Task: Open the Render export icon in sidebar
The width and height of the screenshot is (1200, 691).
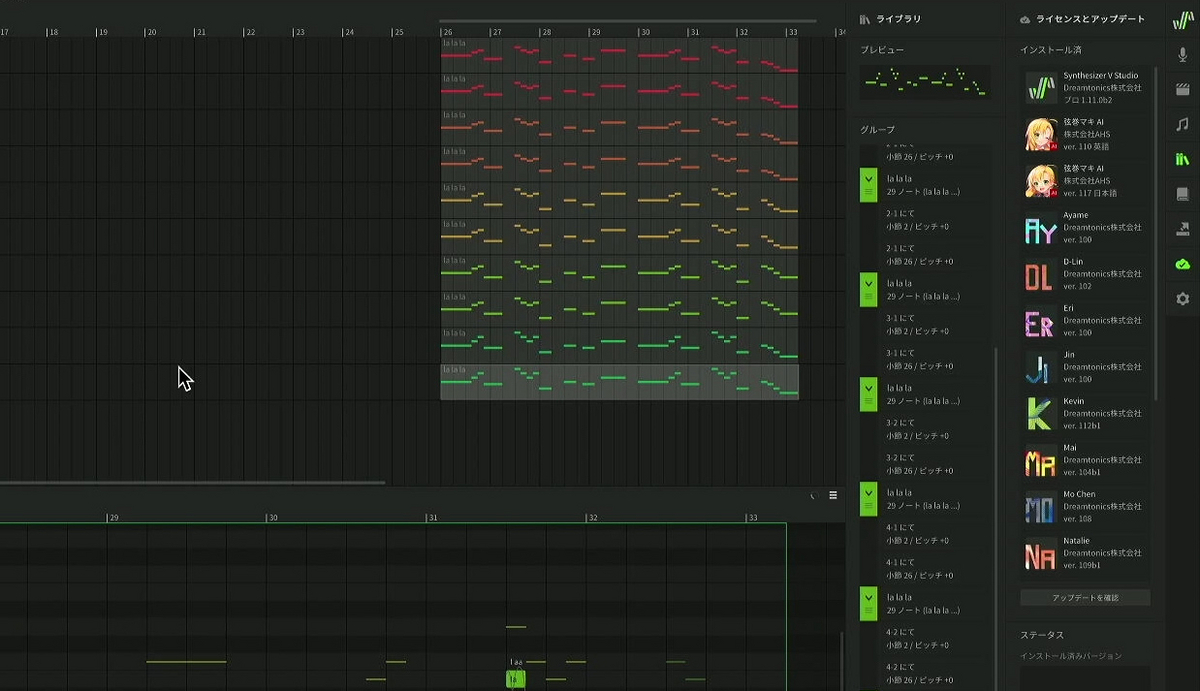Action: point(1183,229)
